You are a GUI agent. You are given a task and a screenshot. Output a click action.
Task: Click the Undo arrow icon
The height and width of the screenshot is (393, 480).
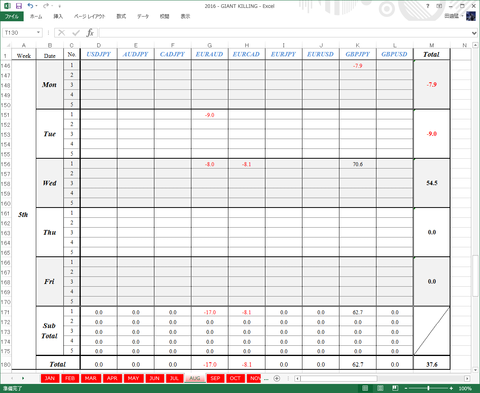[30, 6]
